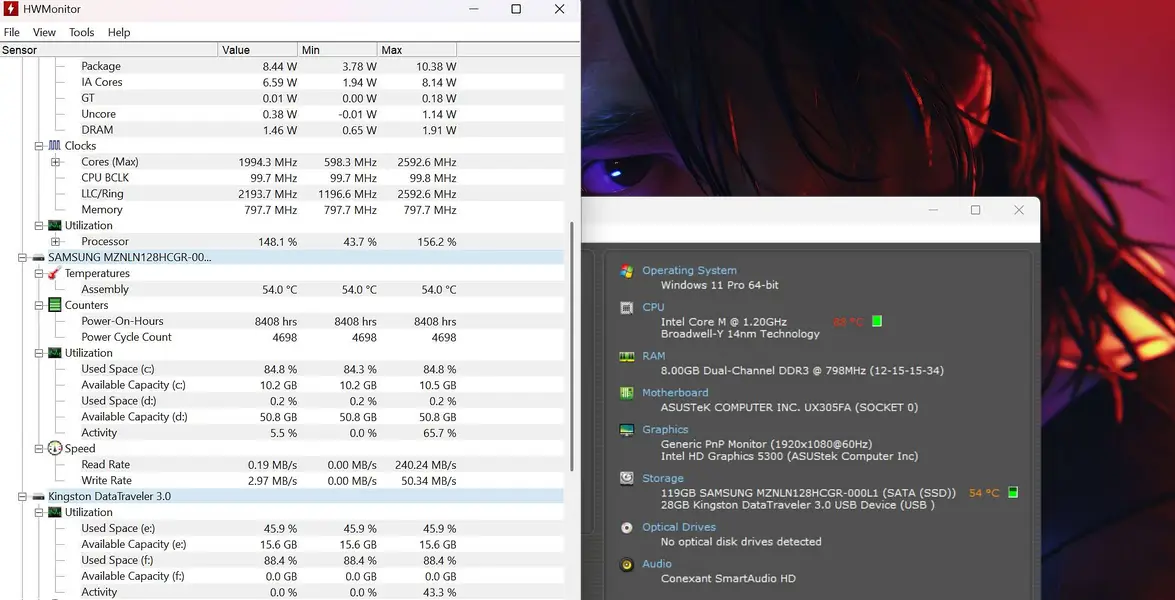Expand the Processor utilization entry
The width and height of the screenshot is (1175, 600).
(x=56, y=242)
